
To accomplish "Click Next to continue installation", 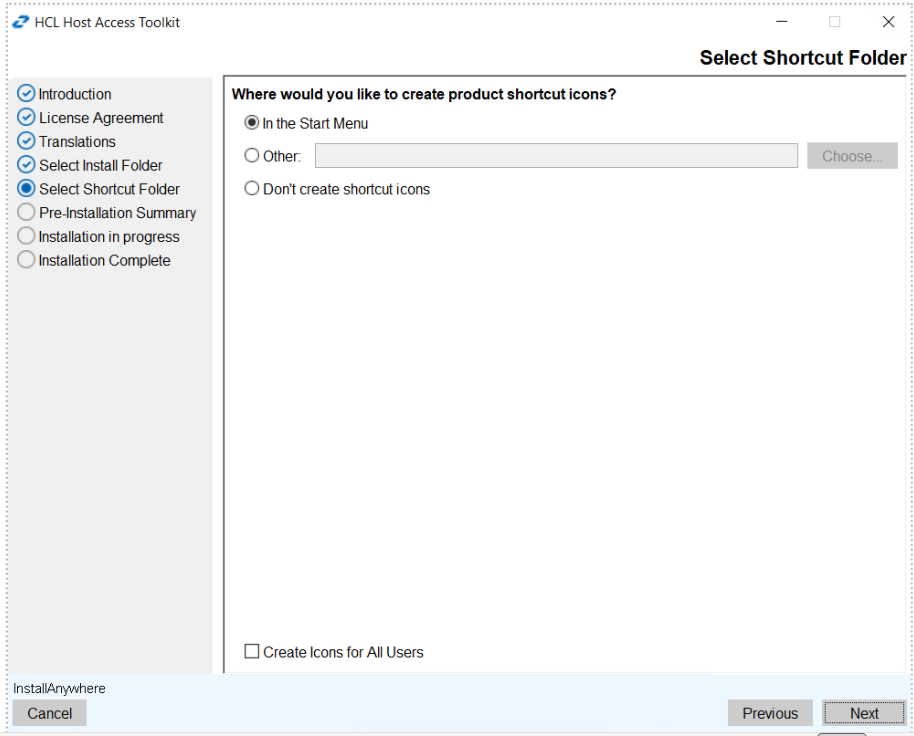I will pyautogui.click(x=864, y=713).
